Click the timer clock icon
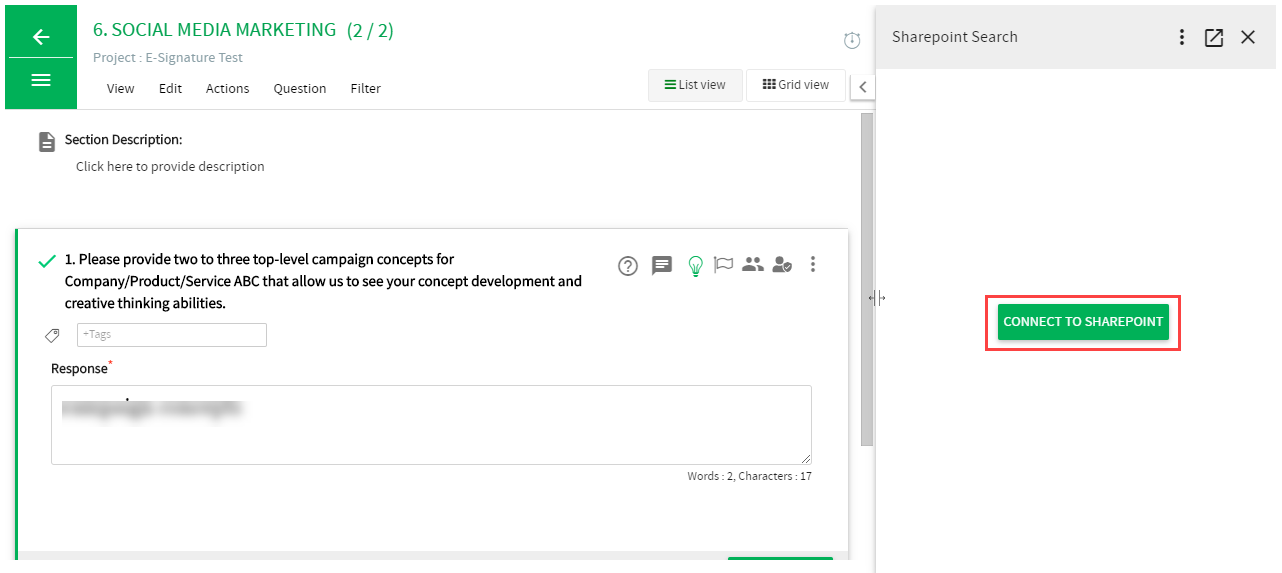 pos(852,40)
